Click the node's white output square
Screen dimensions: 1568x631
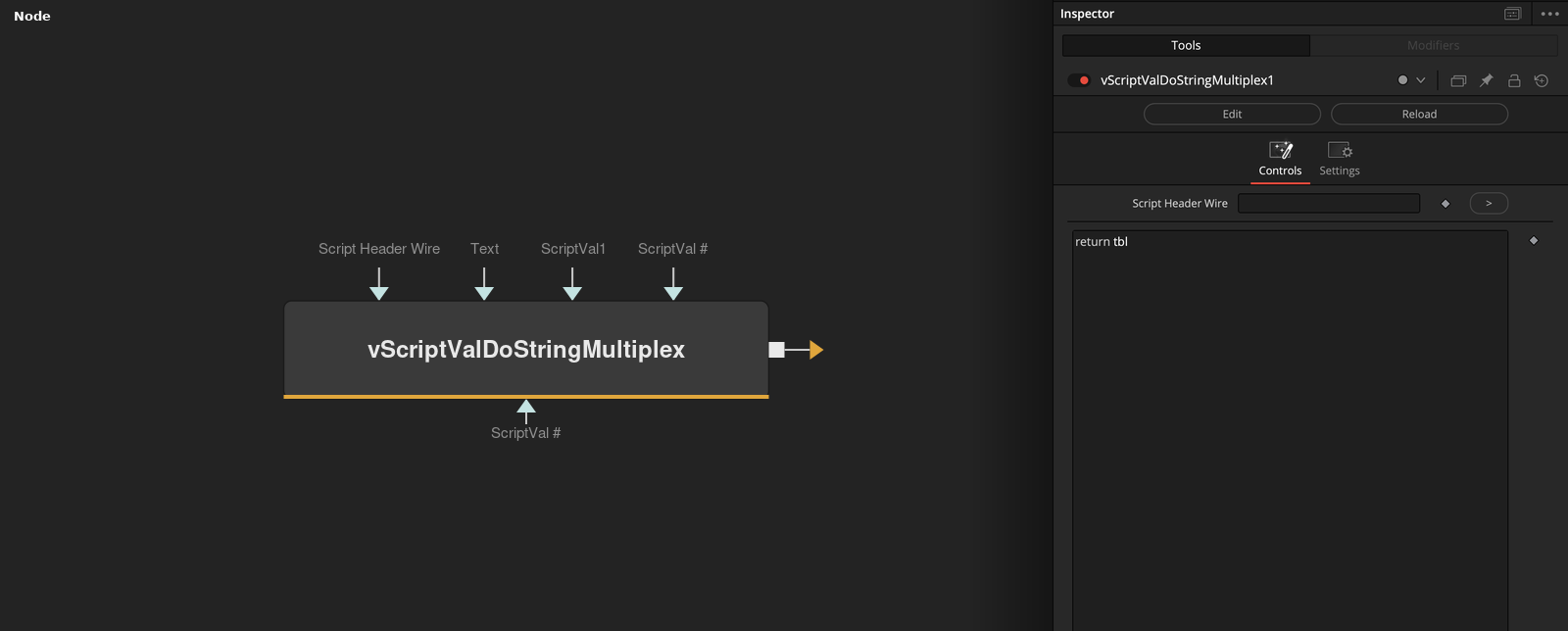point(777,350)
